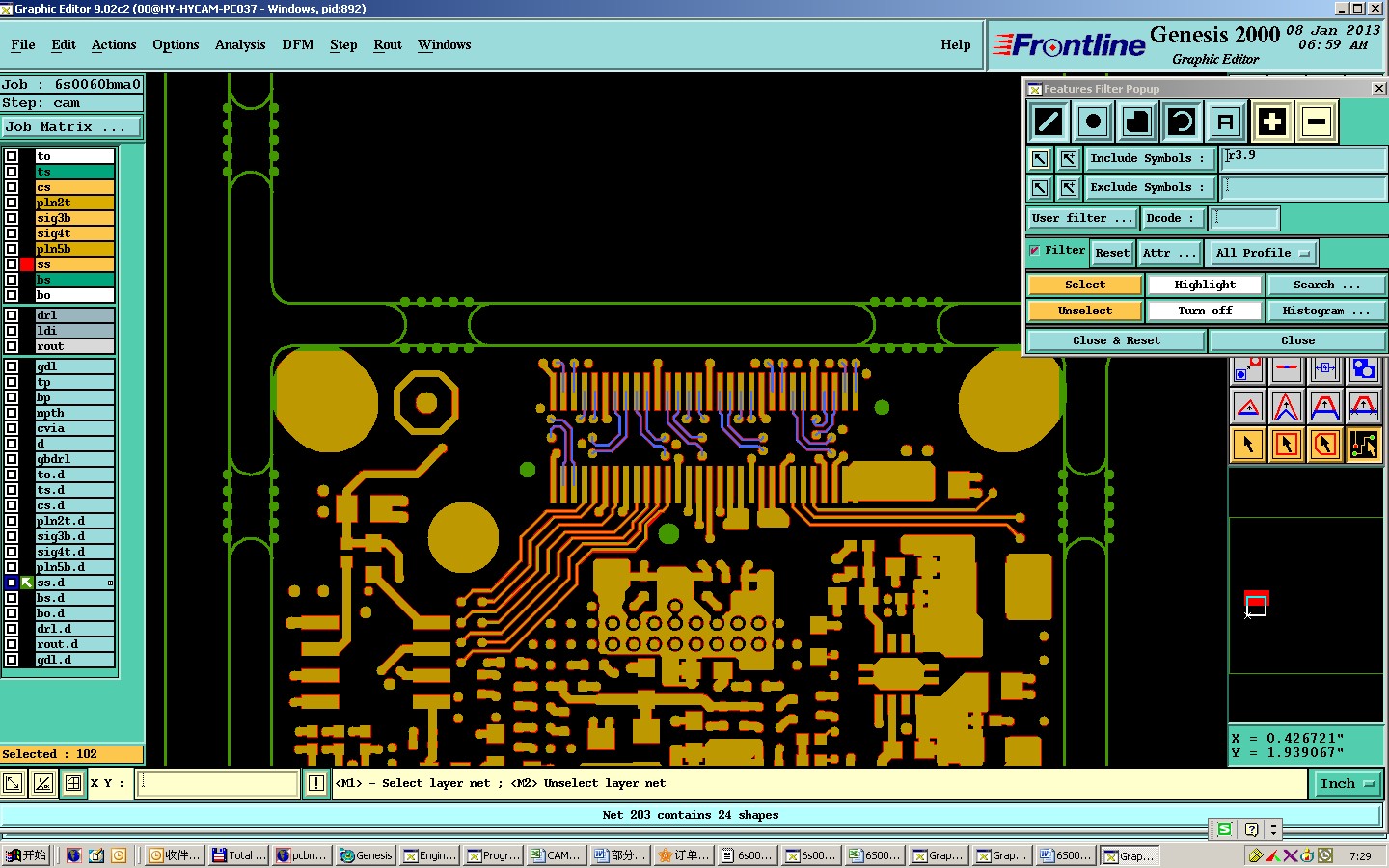The image size is (1389, 868).
Task: Click the zoom-diagonal icon in bottom bar
Action: 13,783
